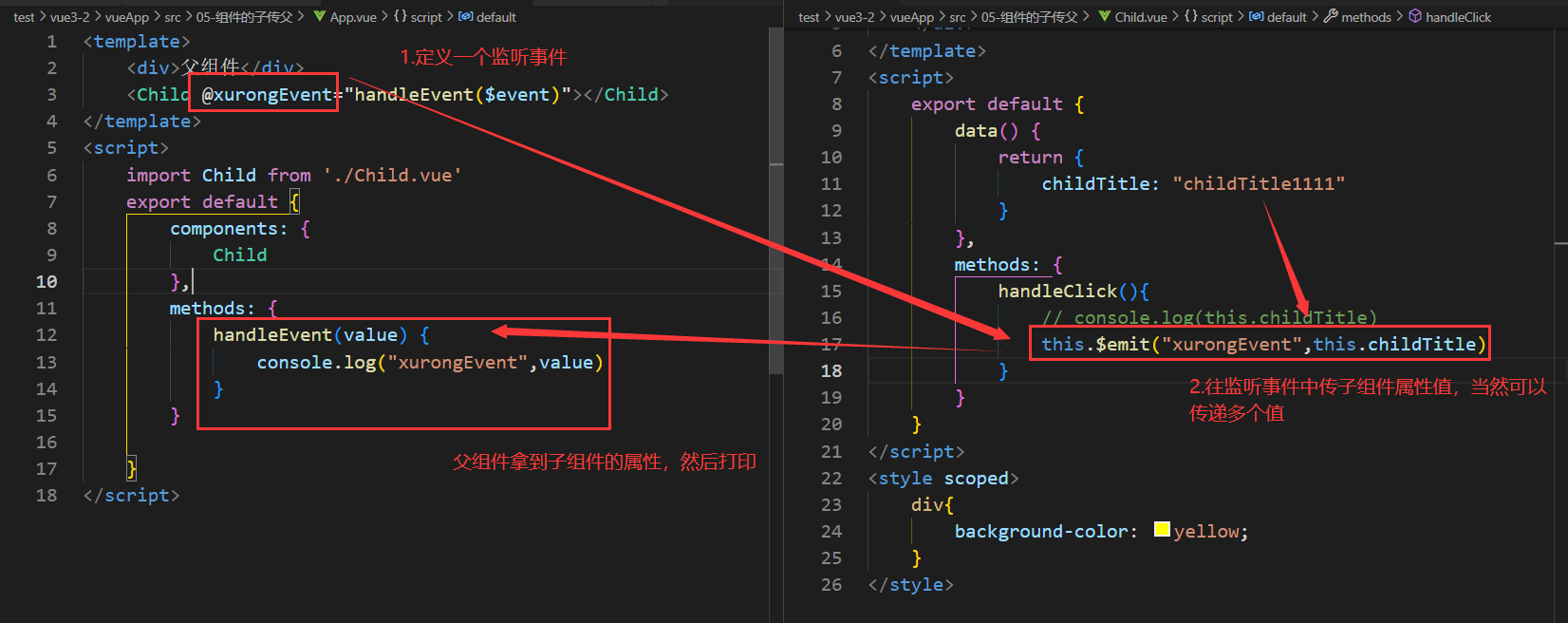Click 'handleClick(){' in Child.vue code

(1073, 291)
